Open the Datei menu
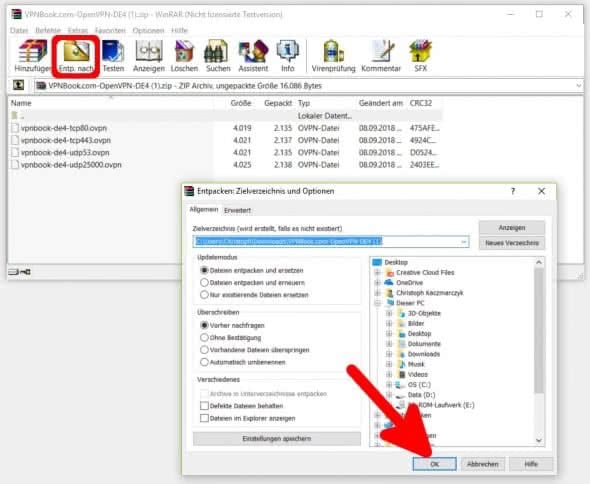Image resolution: width=590 pixels, height=484 pixels. [x=19, y=30]
